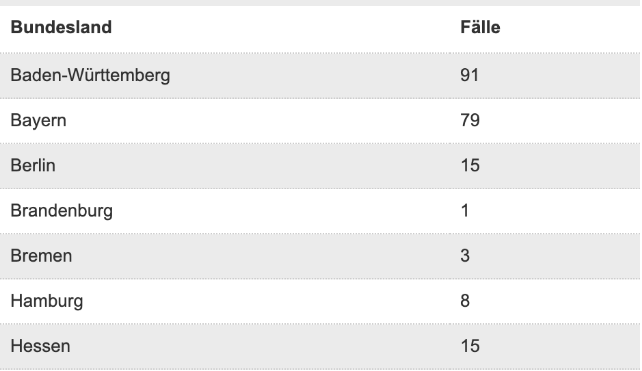Select the Berlin row label
Screen dimensions: 642x371
[x=33, y=165]
